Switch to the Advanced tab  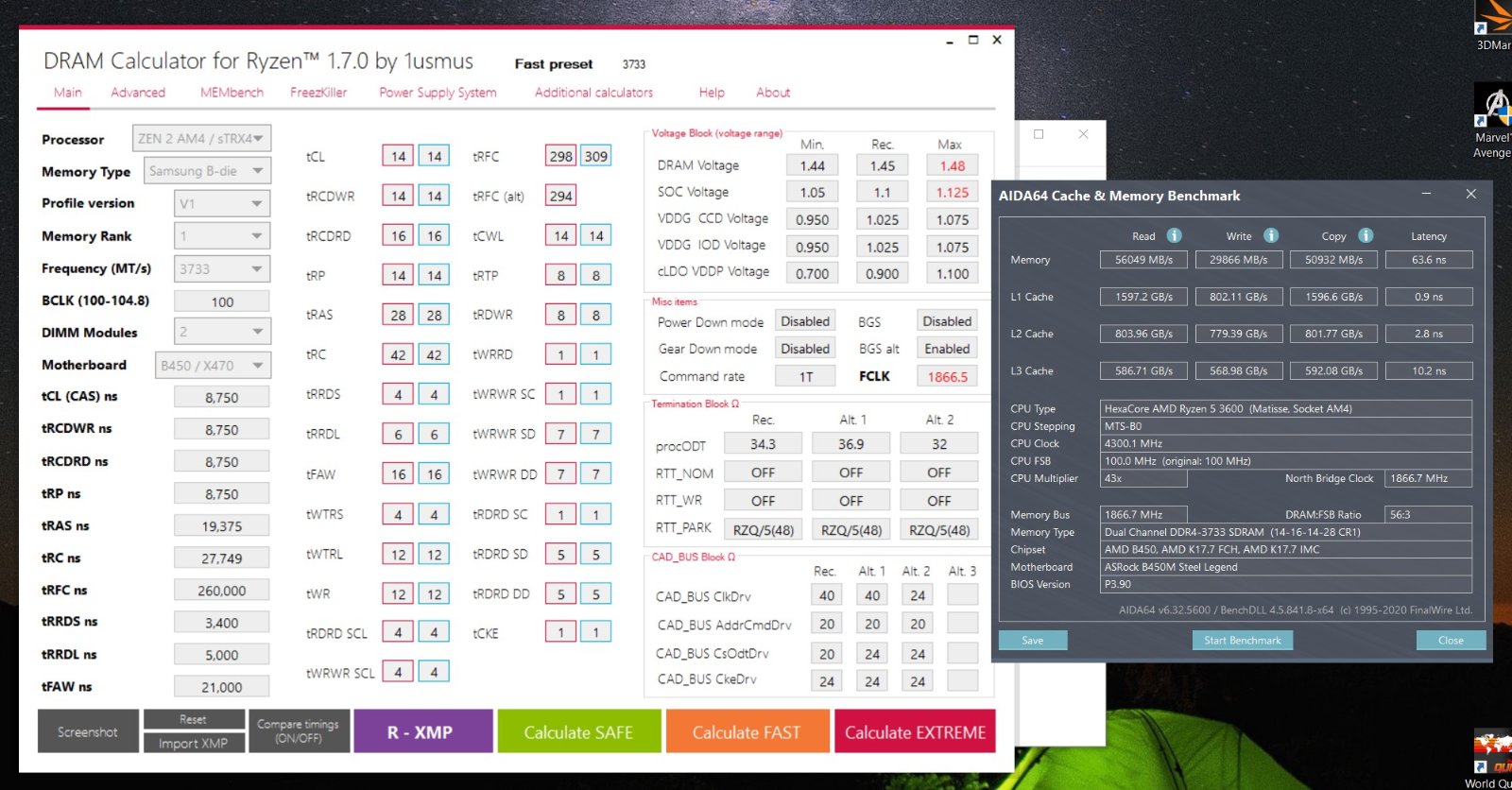click(x=138, y=93)
